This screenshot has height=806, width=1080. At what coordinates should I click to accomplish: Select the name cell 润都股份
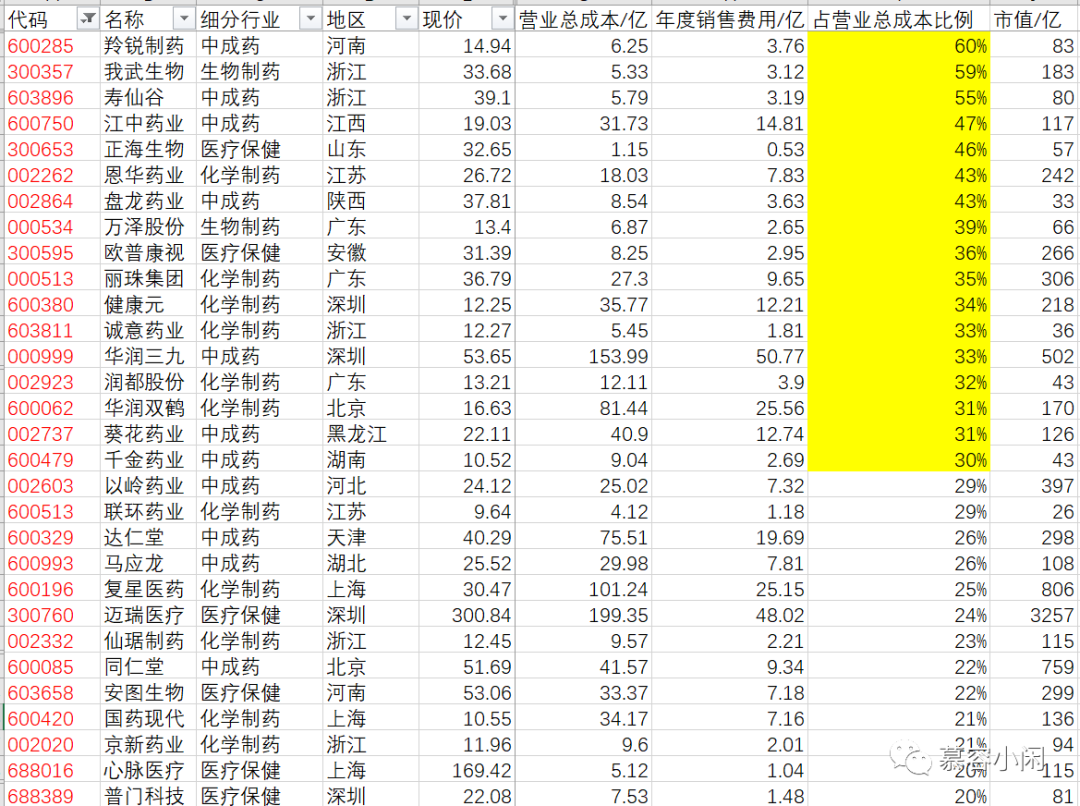(148, 382)
